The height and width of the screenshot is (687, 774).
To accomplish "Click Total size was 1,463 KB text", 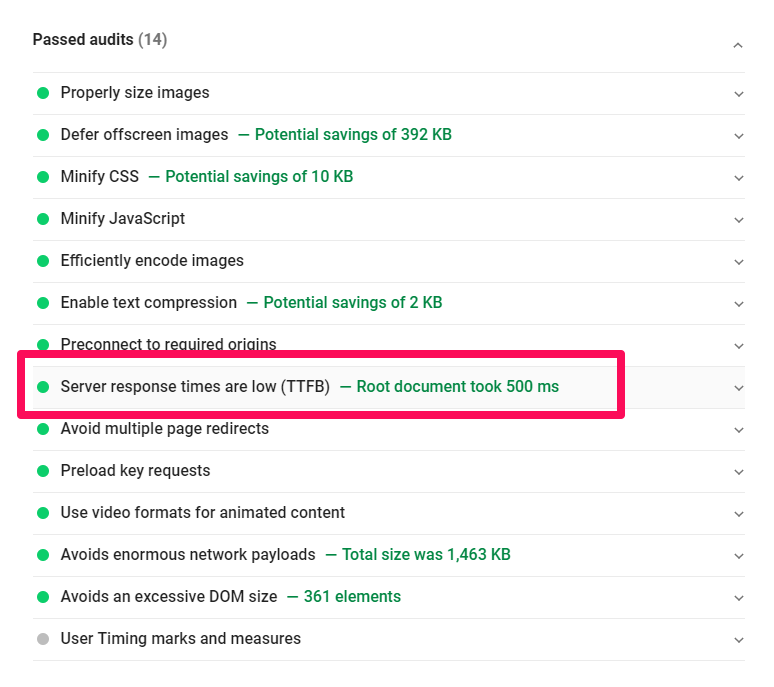I will point(426,555).
